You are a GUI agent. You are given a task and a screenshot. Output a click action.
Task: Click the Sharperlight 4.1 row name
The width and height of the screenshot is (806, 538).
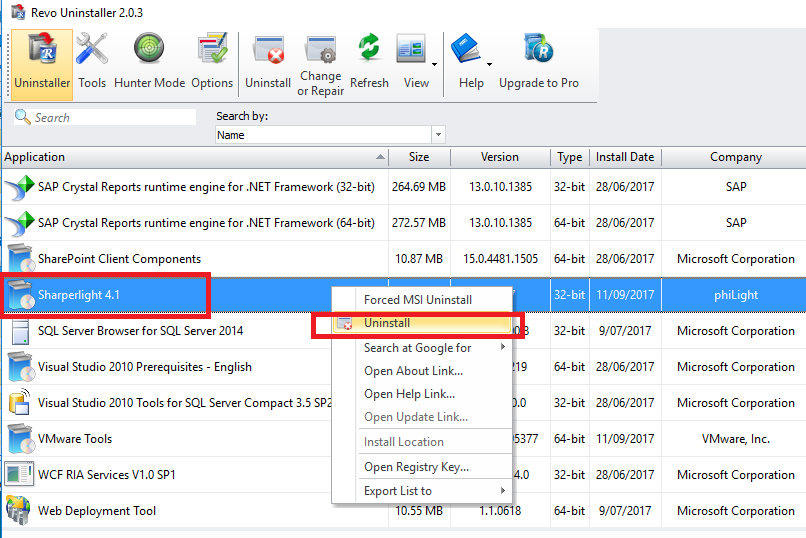point(79,295)
